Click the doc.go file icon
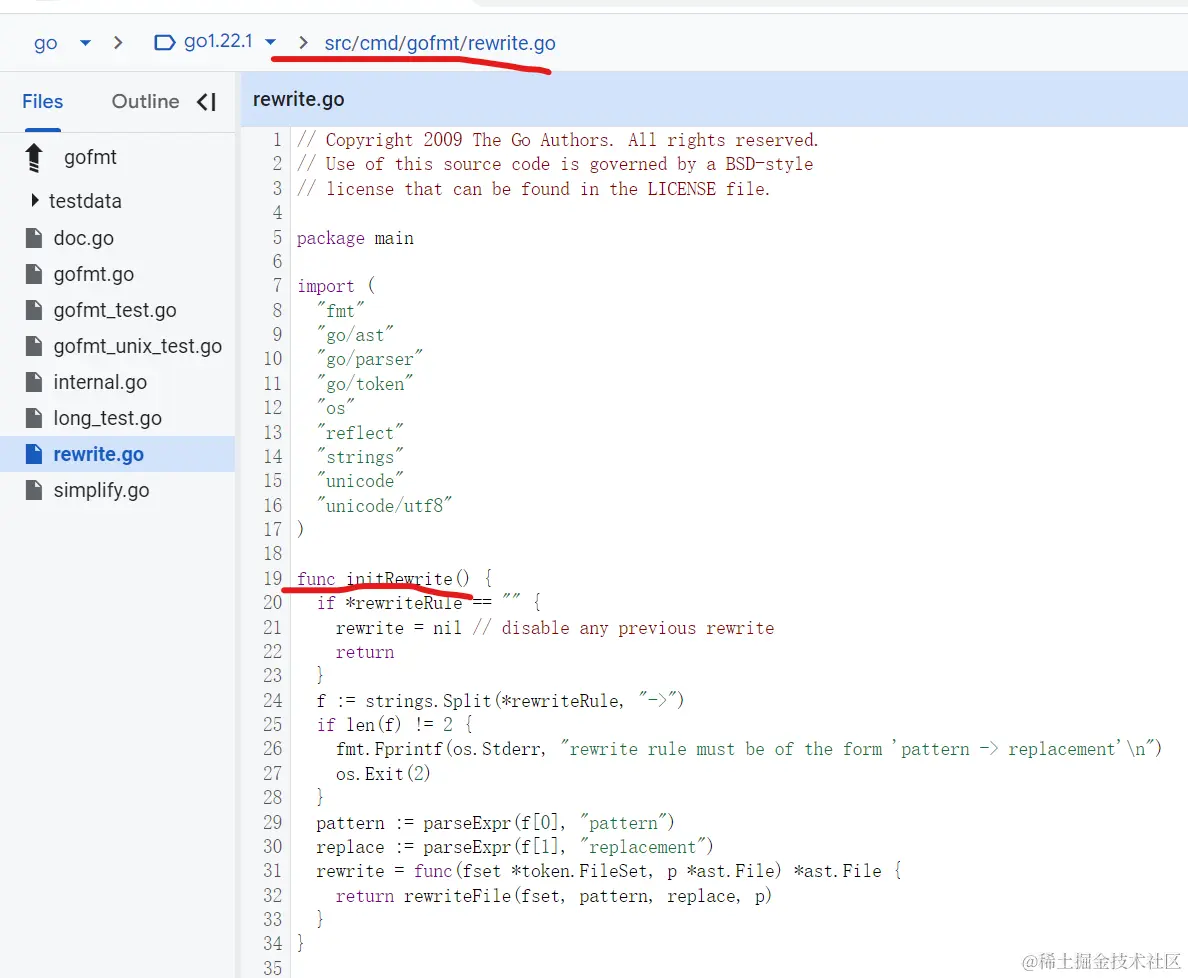1188x978 pixels. click(34, 238)
